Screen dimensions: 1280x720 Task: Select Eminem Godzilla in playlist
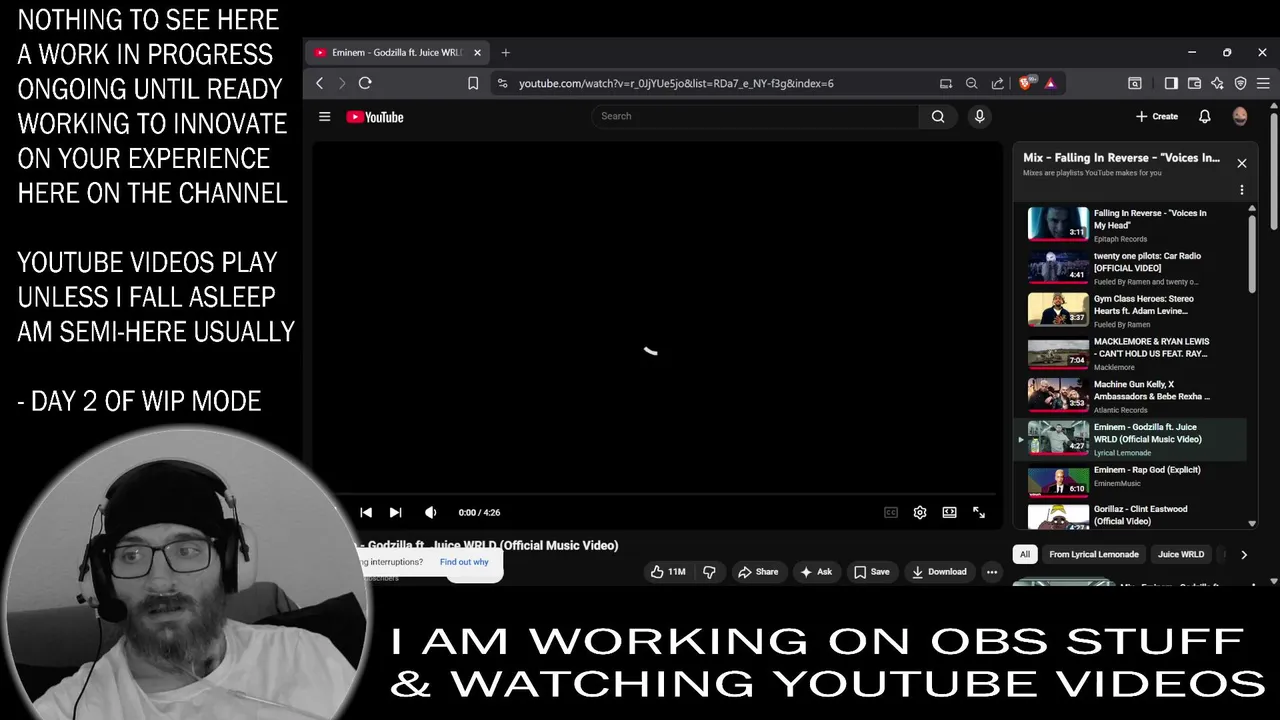[1130, 439]
